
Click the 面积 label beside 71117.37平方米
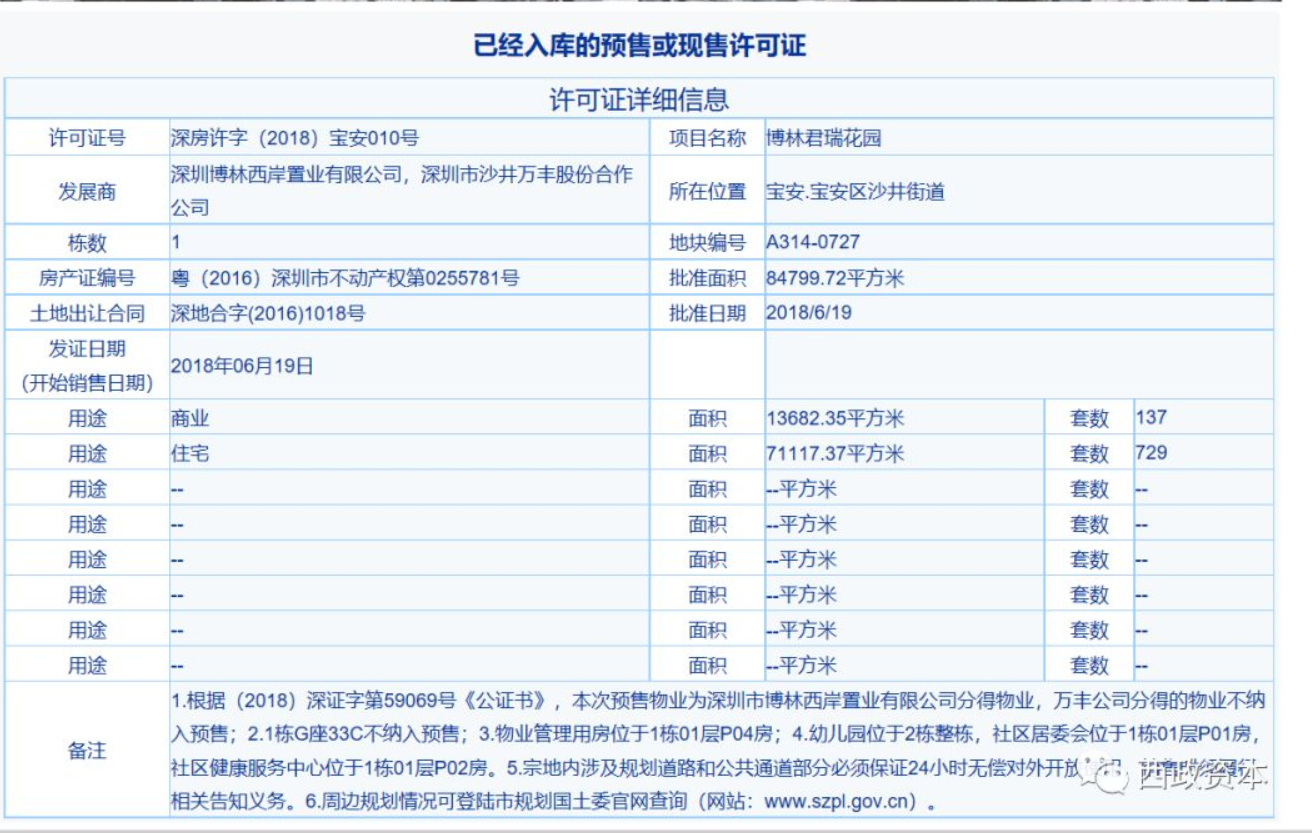click(707, 453)
